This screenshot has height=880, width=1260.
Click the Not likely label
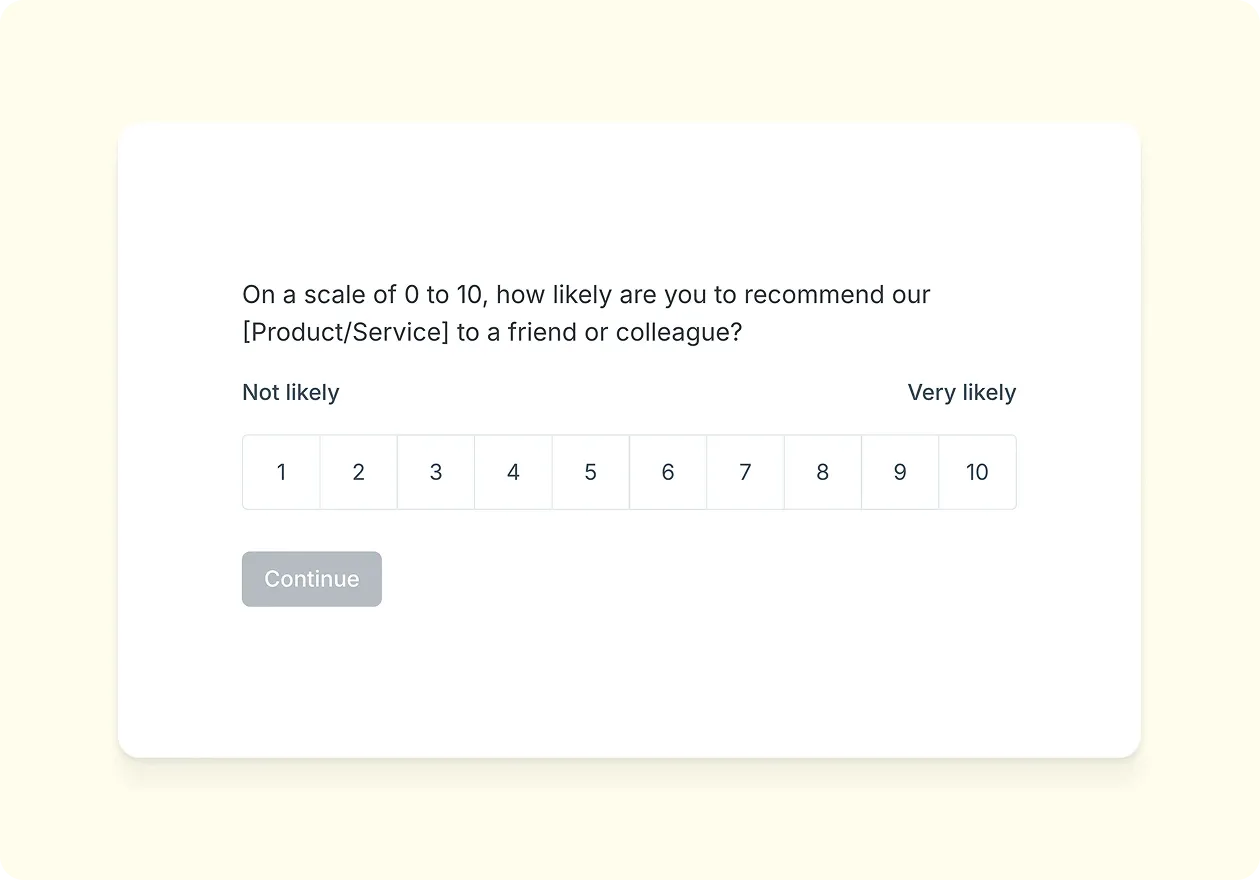tap(290, 392)
